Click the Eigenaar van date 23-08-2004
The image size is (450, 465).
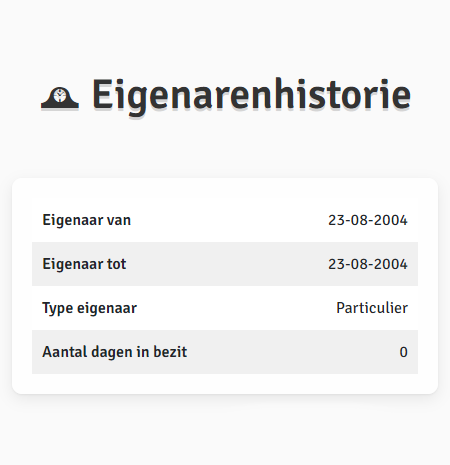[x=368, y=220]
